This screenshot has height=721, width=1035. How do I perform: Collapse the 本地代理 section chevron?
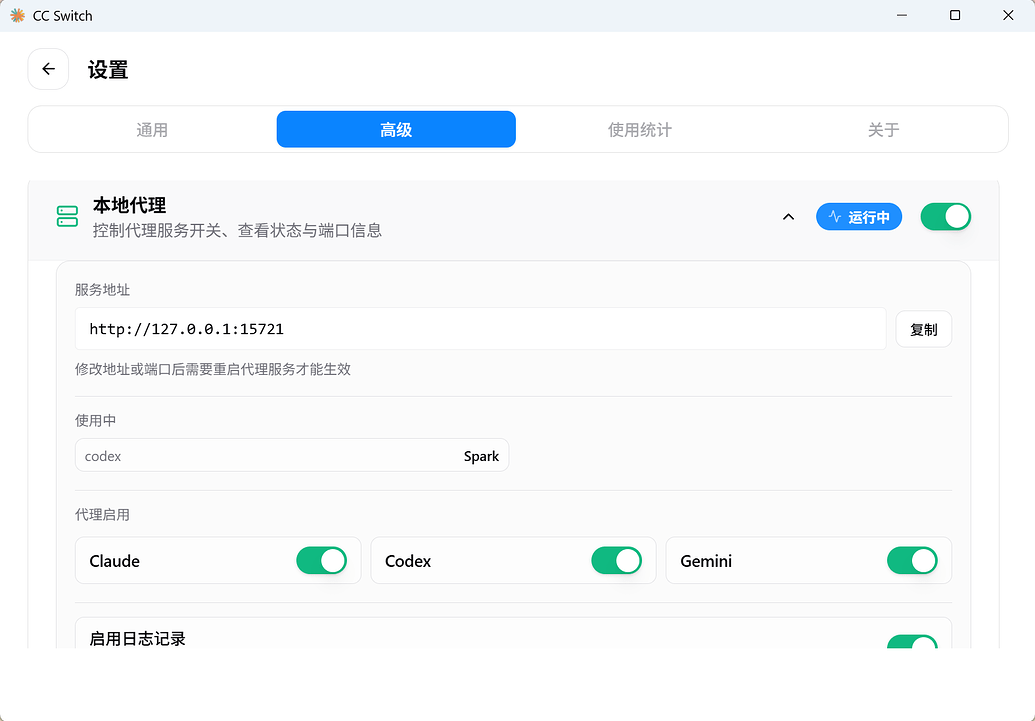click(788, 217)
